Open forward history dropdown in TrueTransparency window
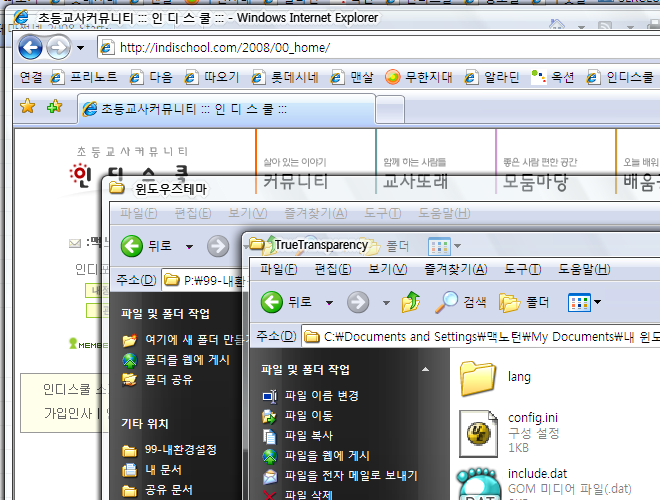Image resolution: width=660 pixels, height=500 pixels. click(x=386, y=303)
